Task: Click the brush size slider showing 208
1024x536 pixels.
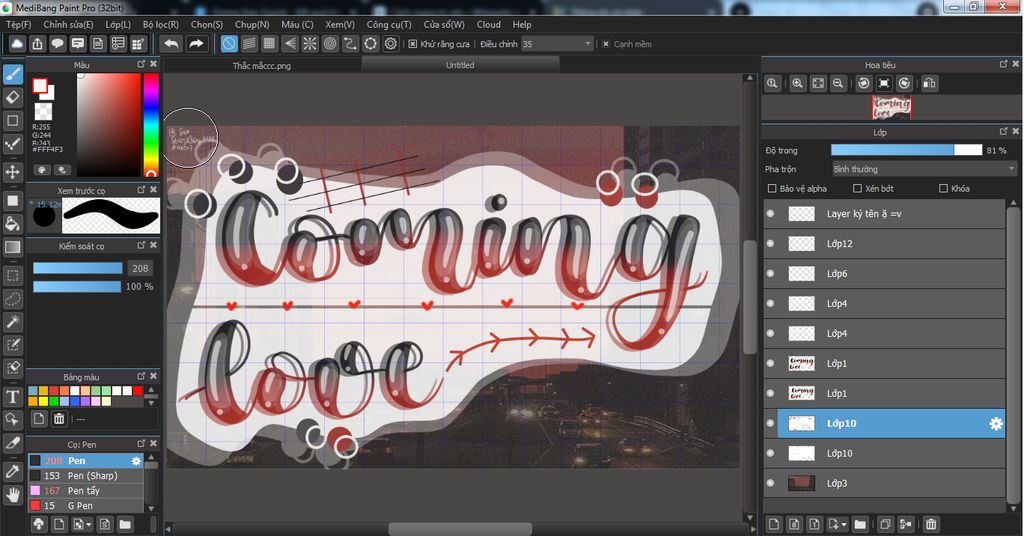Action: (x=78, y=268)
